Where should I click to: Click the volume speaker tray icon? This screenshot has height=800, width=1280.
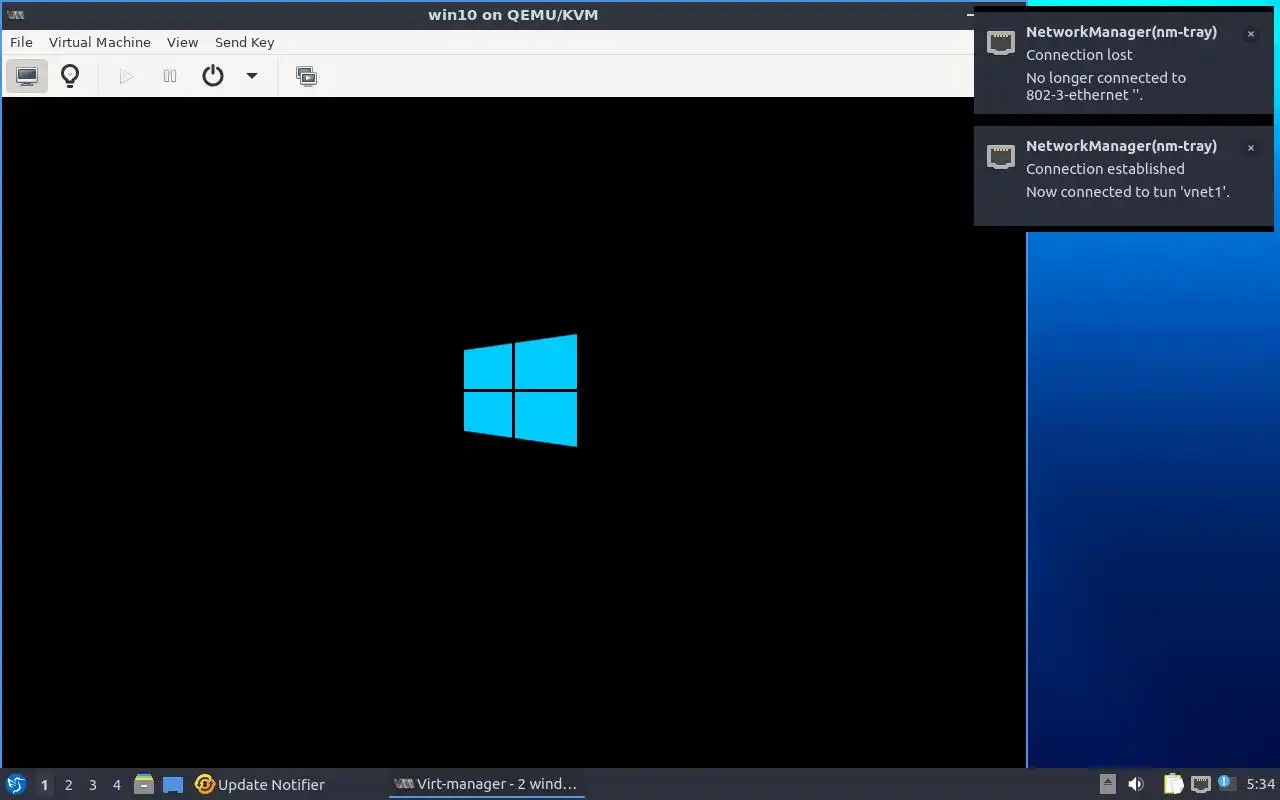point(1136,784)
